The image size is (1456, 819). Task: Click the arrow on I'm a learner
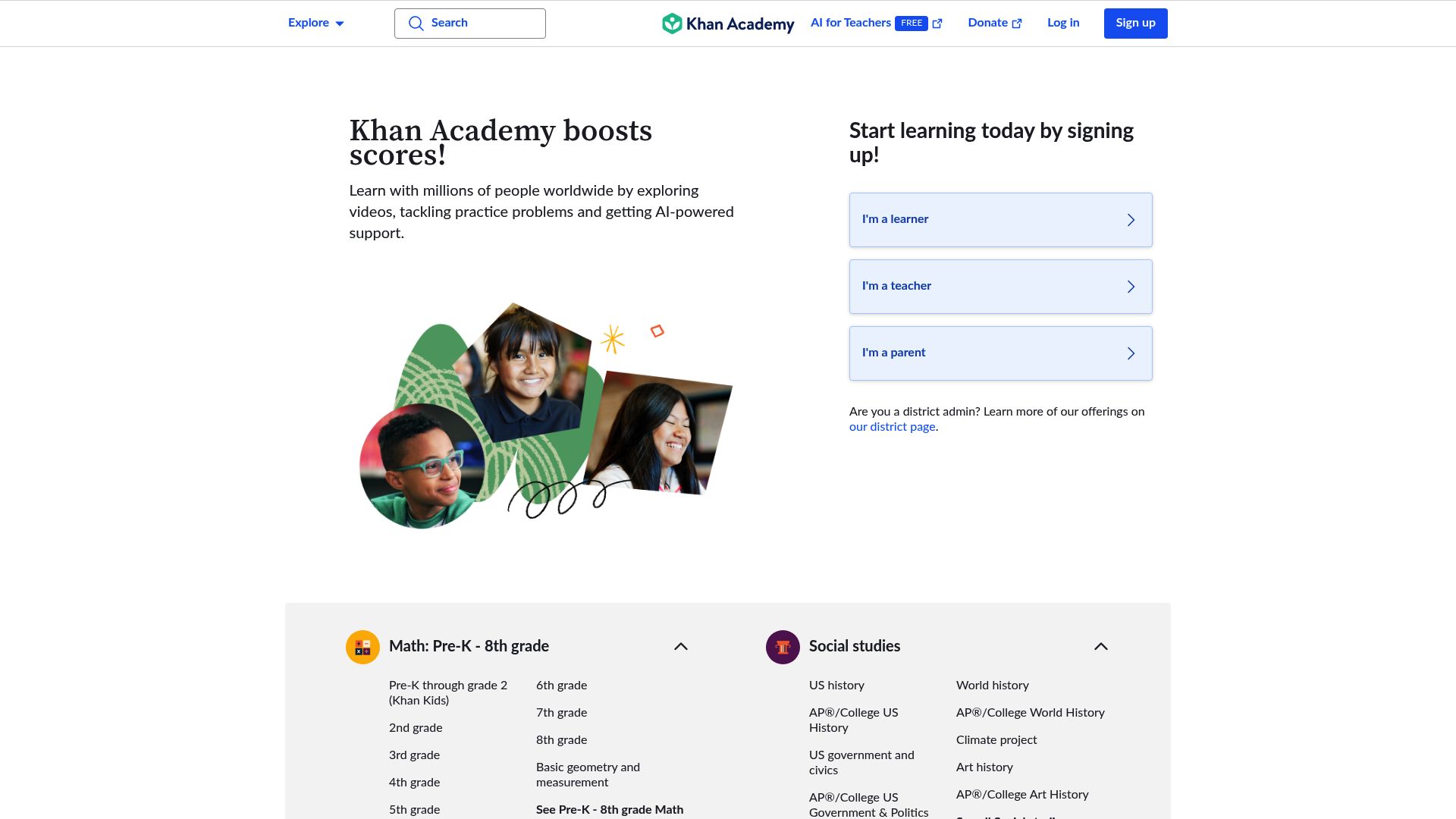tap(1131, 220)
